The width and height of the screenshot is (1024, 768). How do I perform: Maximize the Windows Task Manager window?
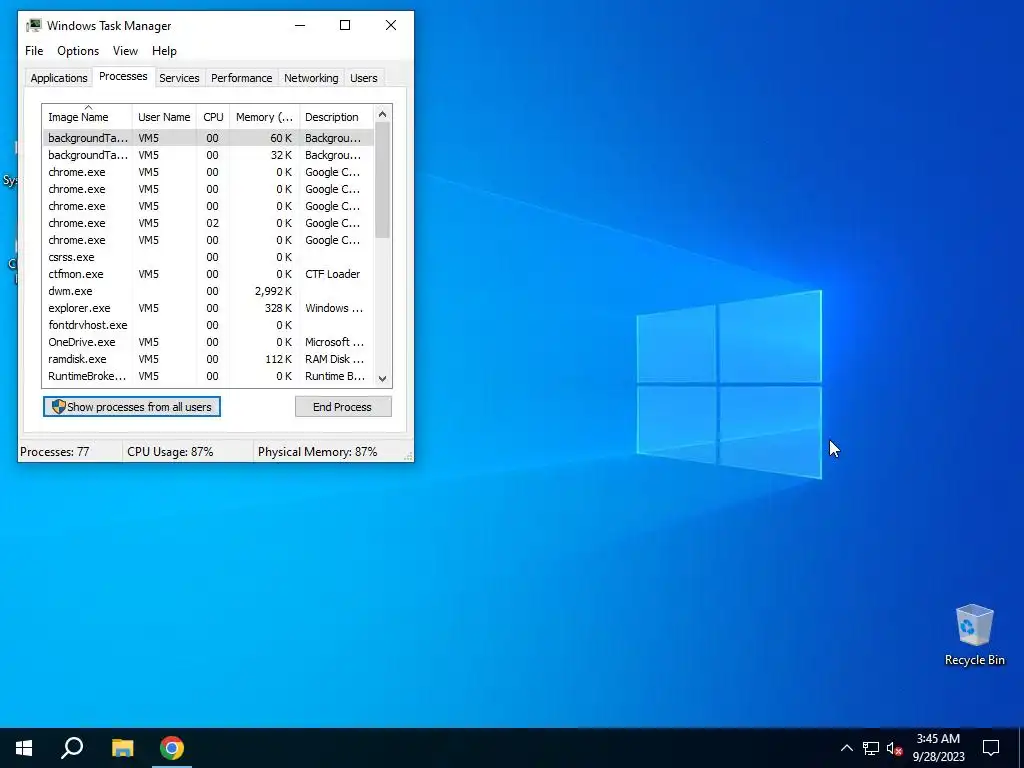click(345, 25)
